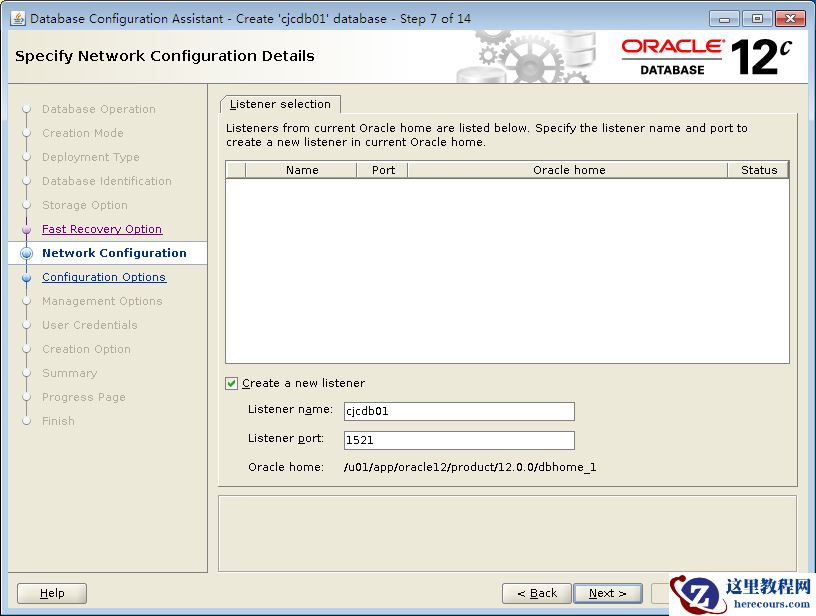816x616 pixels.
Task: Open Help for this wizard
Action: (52, 593)
